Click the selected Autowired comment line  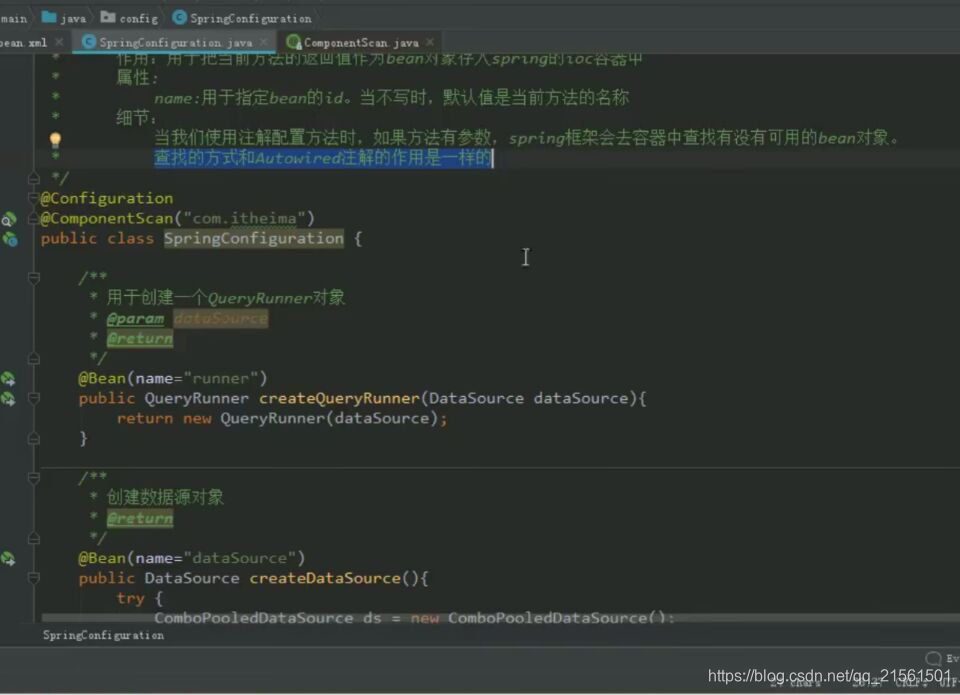(323, 158)
